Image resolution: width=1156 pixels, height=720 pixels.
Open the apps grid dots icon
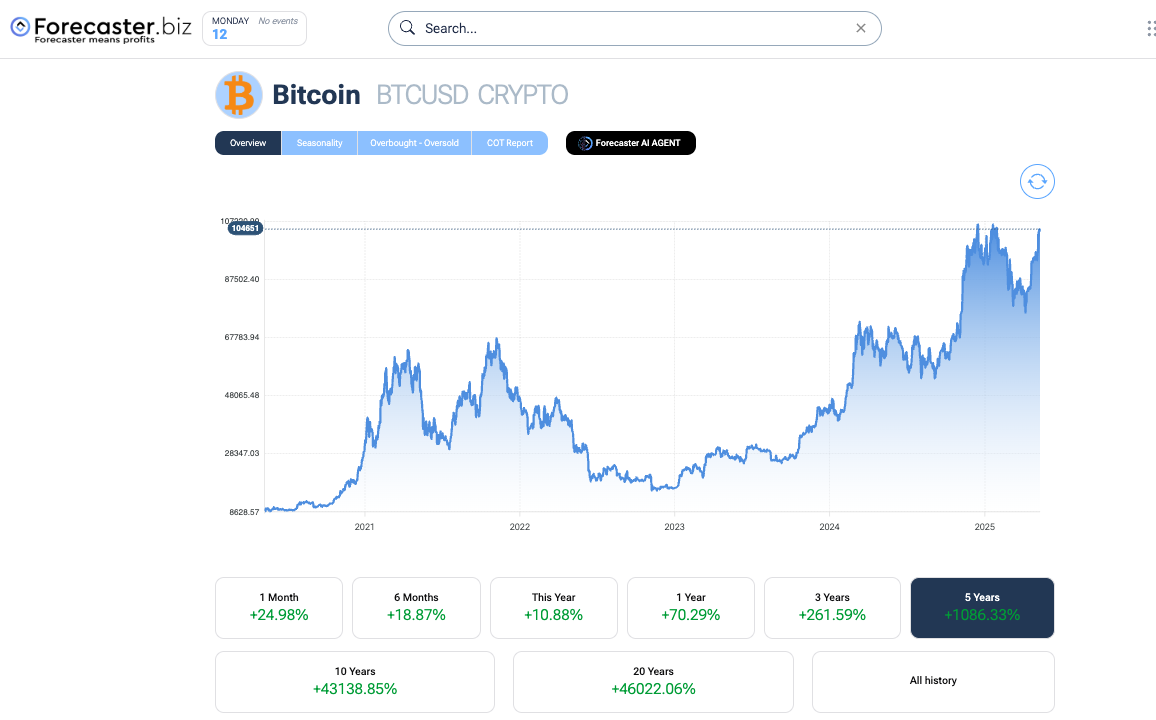point(1150,28)
